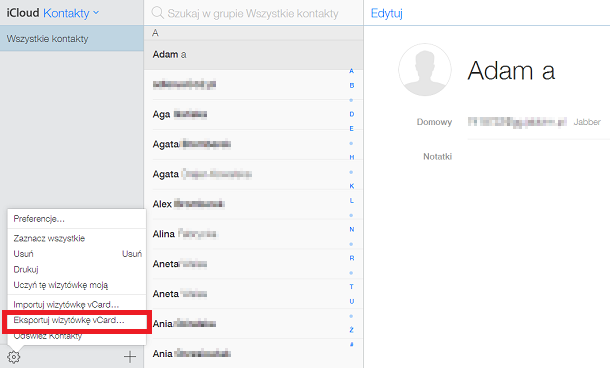Choose Zaznacz wszystkie in the menu

click(77, 238)
